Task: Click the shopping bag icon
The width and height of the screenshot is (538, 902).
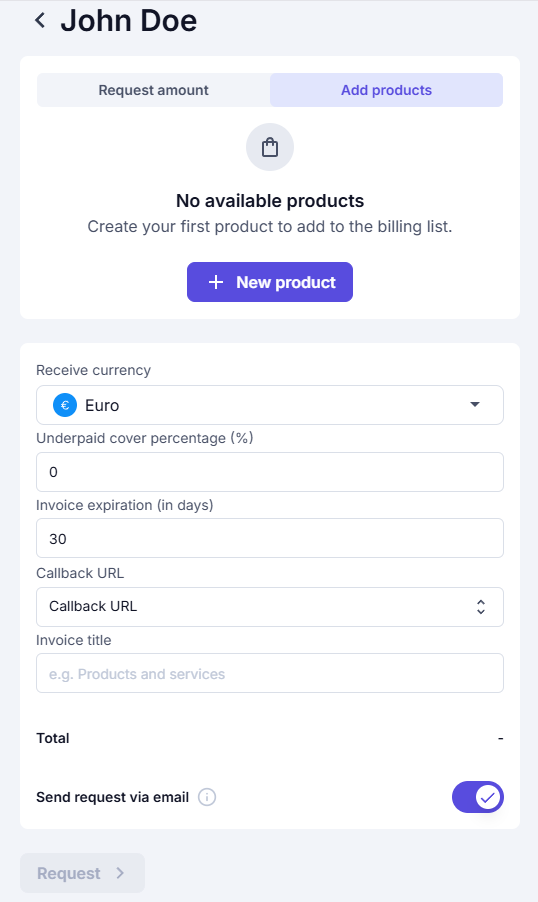Action: point(270,147)
